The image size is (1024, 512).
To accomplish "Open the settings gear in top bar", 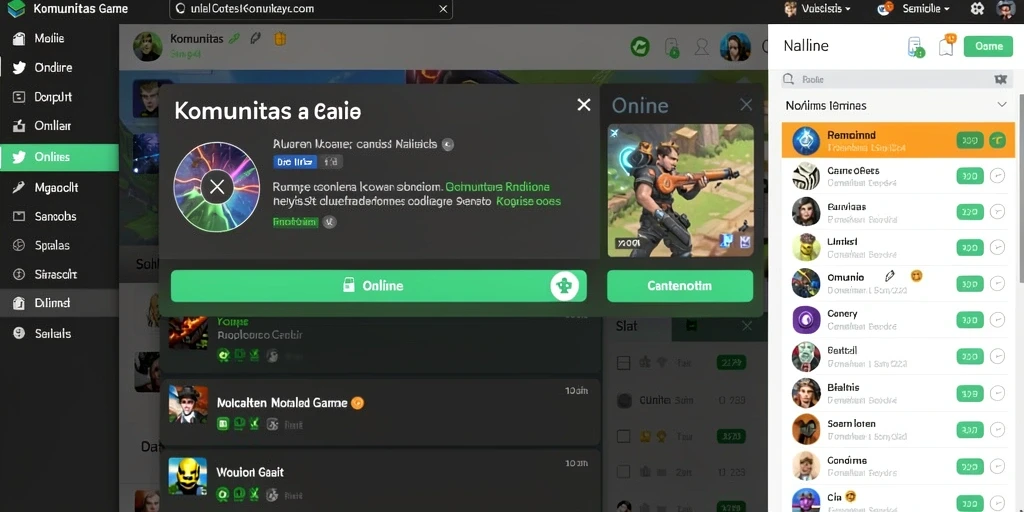I will (x=977, y=8).
